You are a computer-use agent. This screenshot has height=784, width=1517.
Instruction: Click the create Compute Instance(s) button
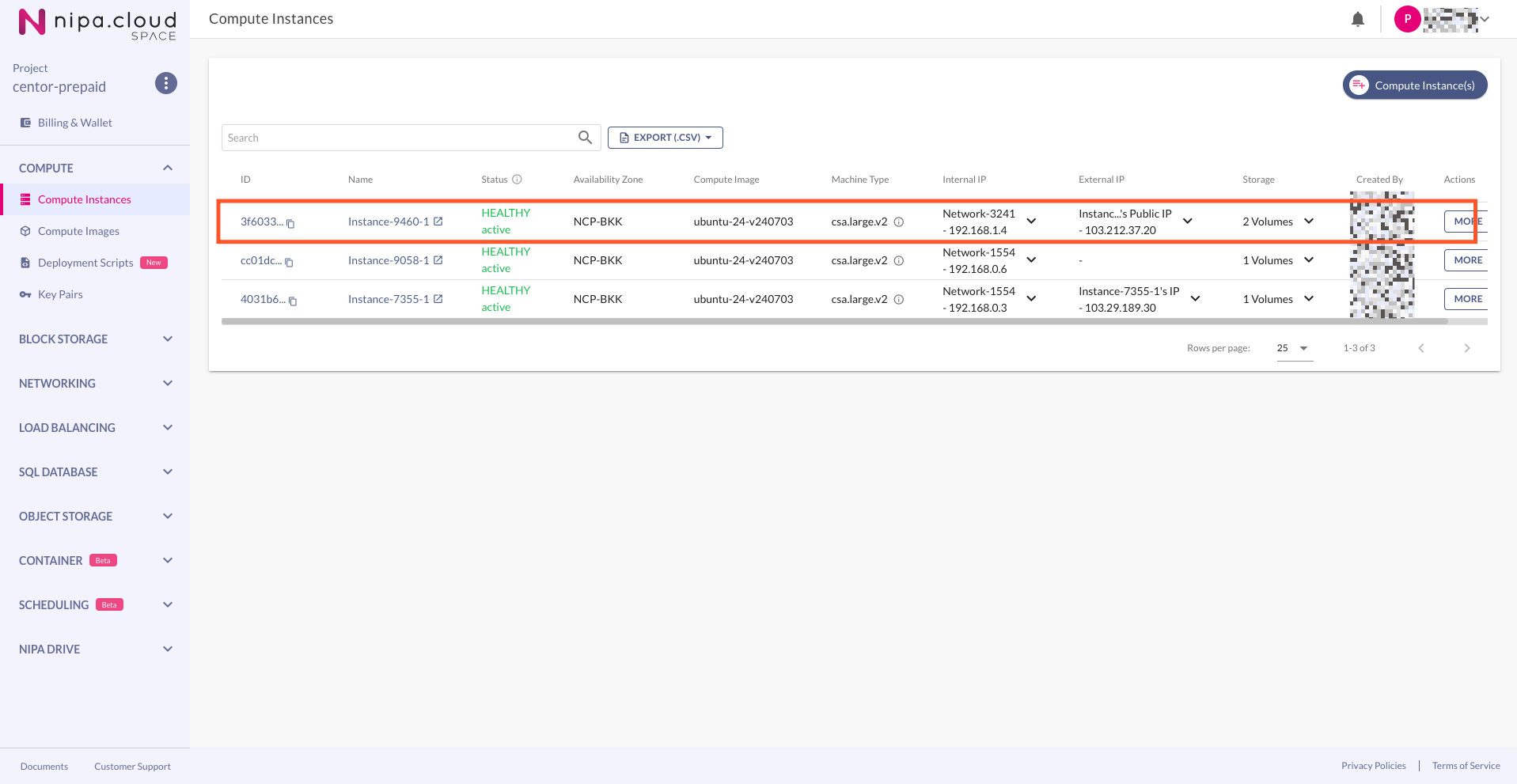pyautogui.click(x=1414, y=85)
